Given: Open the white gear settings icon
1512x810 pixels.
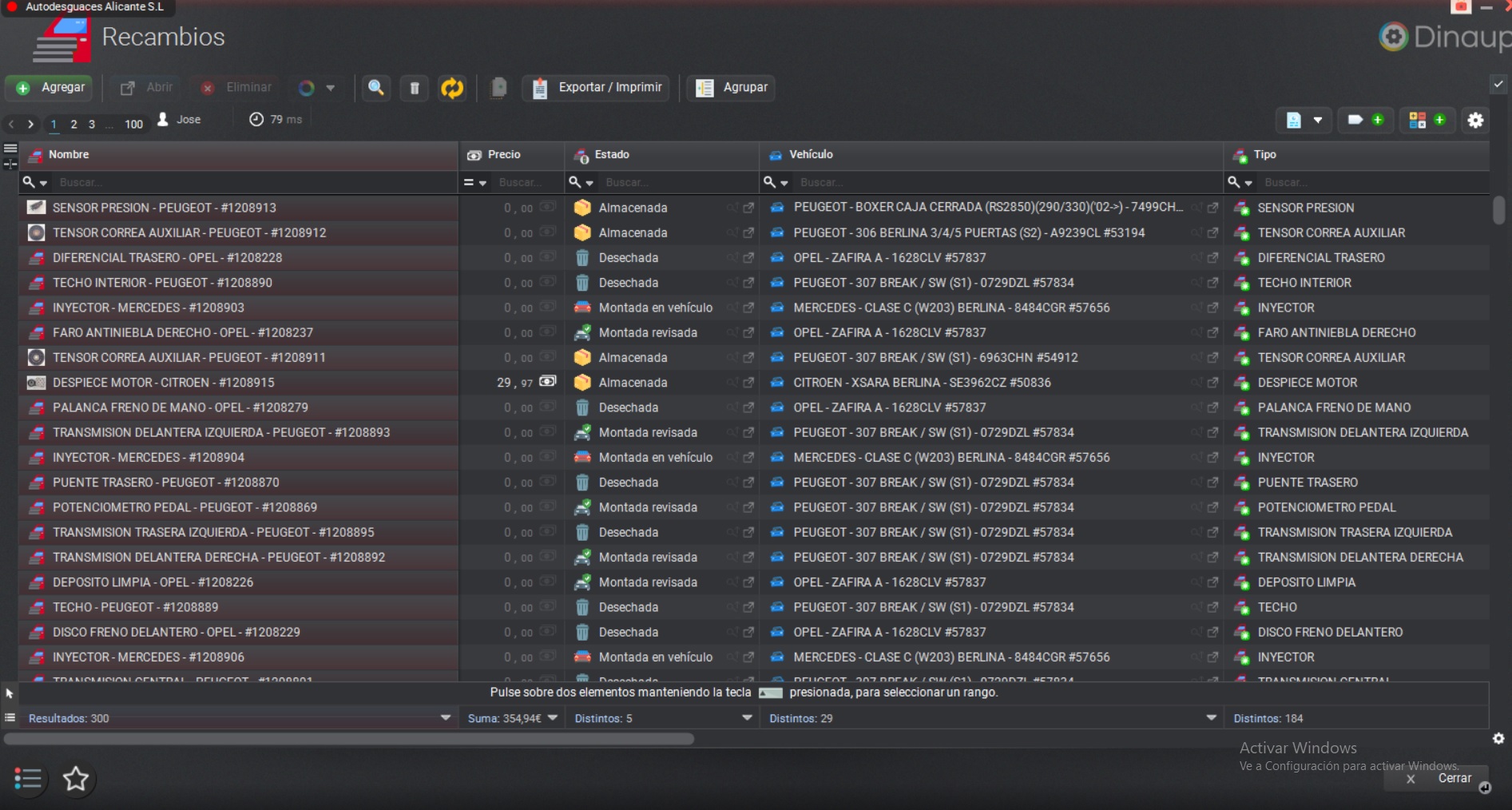Looking at the screenshot, I should pyautogui.click(x=1475, y=121).
